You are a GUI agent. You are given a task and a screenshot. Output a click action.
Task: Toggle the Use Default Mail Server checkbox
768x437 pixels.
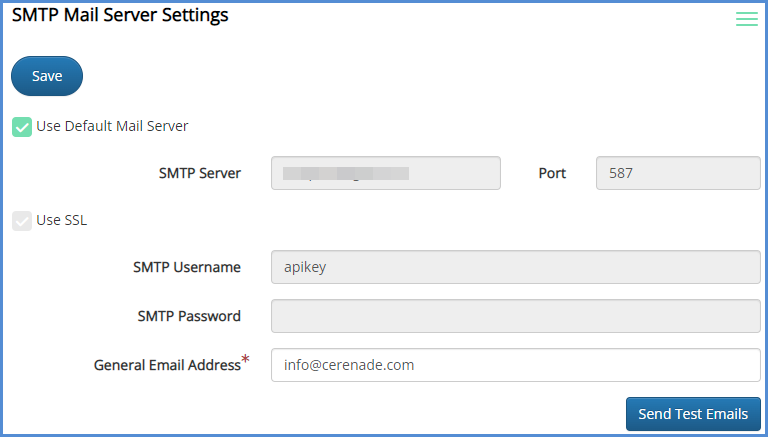(x=22, y=127)
